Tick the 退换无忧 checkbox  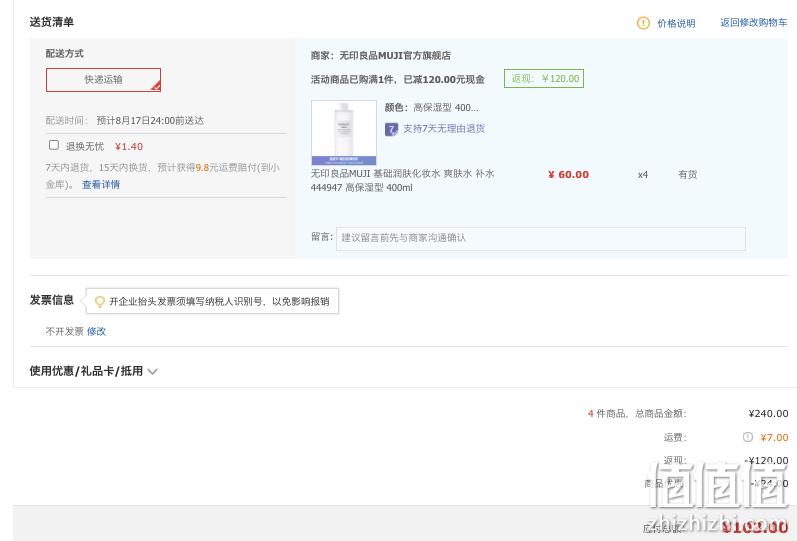click(53, 145)
